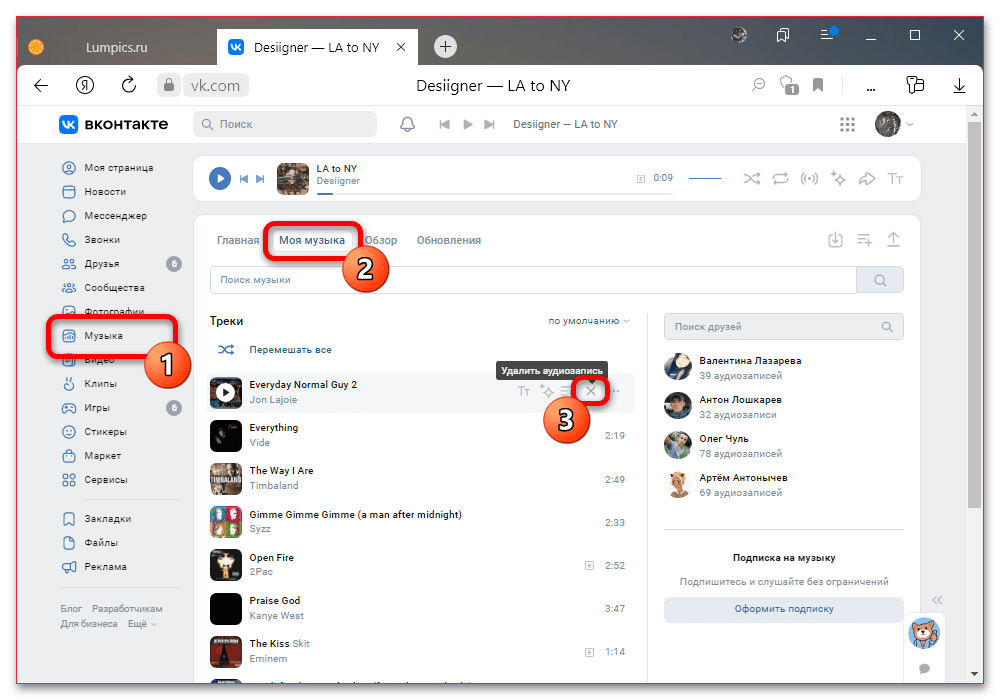The image size is (1000, 700).
Task: Click the upload audio icon
Action: click(893, 240)
